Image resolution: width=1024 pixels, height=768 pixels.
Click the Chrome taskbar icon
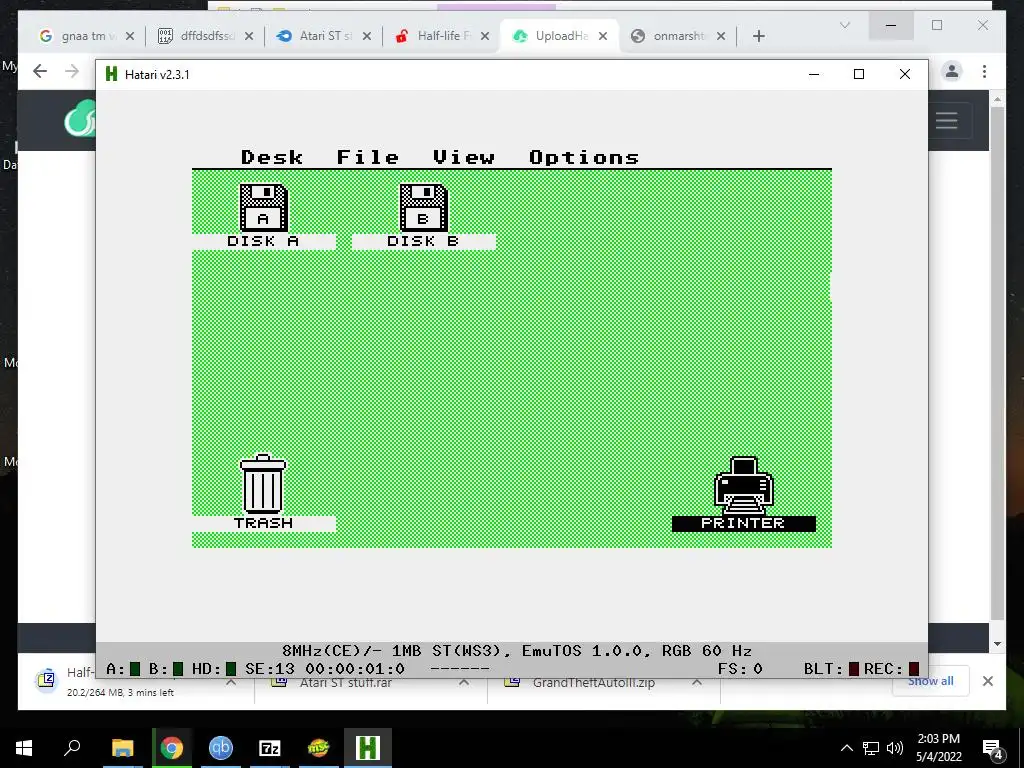point(171,748)
